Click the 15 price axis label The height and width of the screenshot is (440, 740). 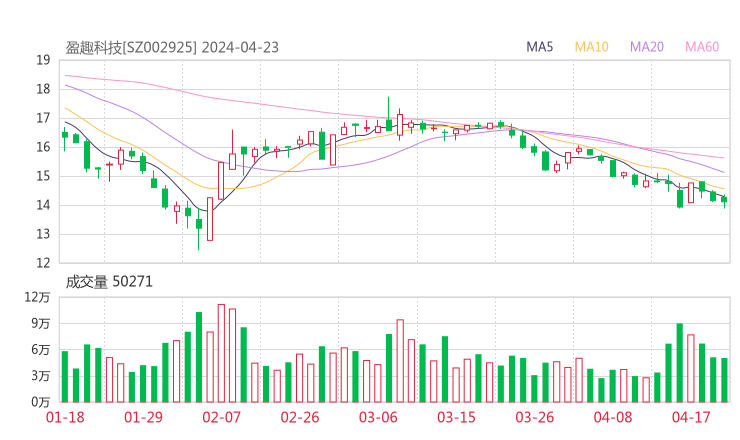tap(43, 177)
